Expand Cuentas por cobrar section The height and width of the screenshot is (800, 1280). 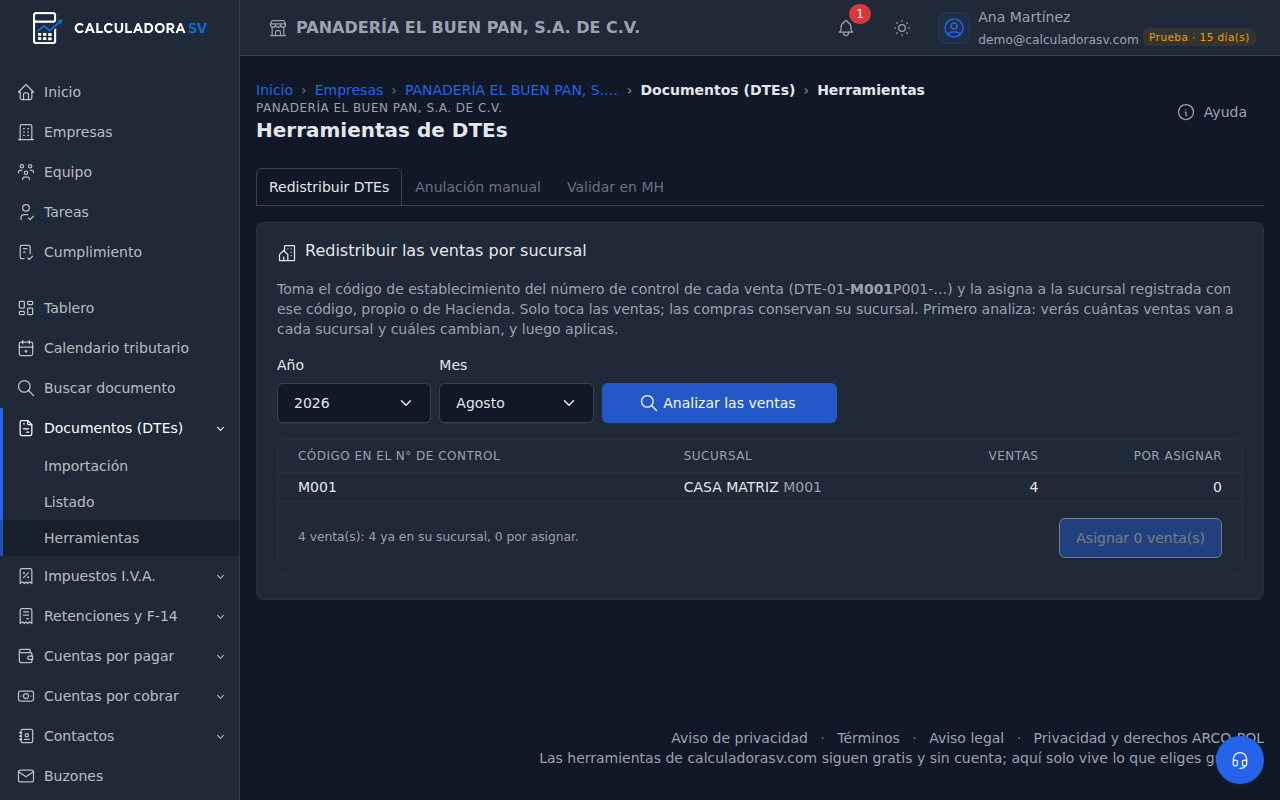coord(221,696)
